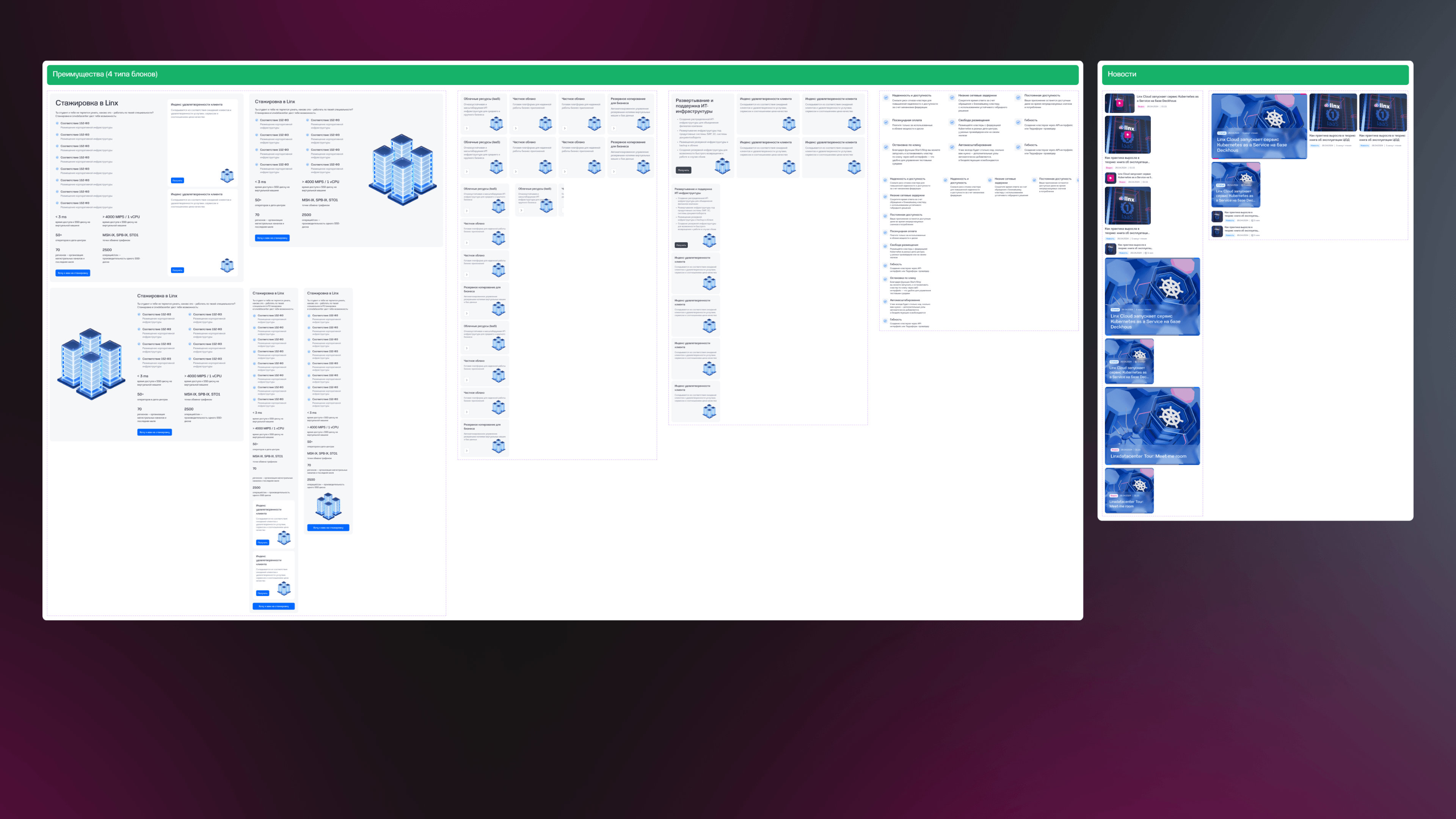Open large Linxdatacenter Tour: Meet-me room news card
This screenshot has height=819, width=1456.
(1152, 425)
